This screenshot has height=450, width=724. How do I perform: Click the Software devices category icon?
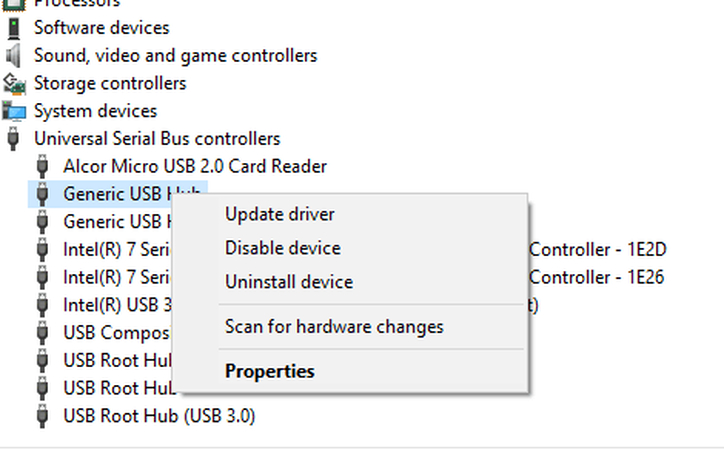(14, 28)
